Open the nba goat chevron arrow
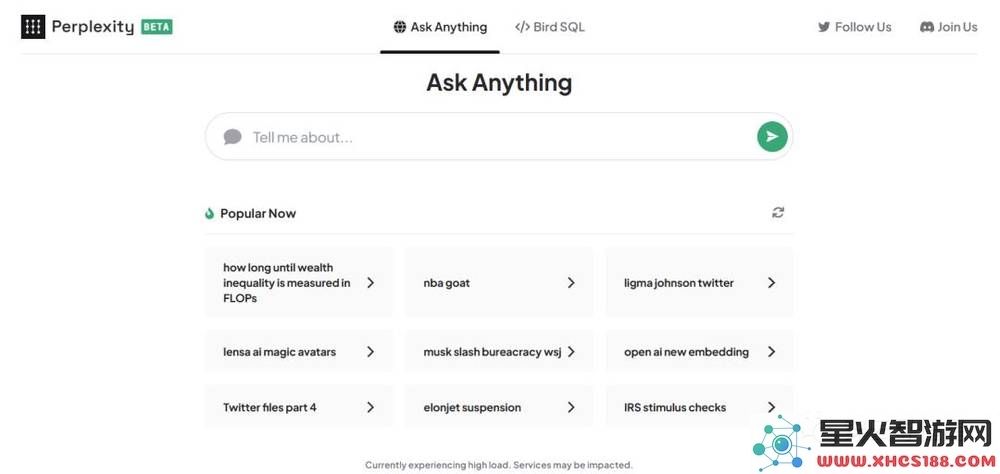The image size is (1000, 474). pos(571,283)
